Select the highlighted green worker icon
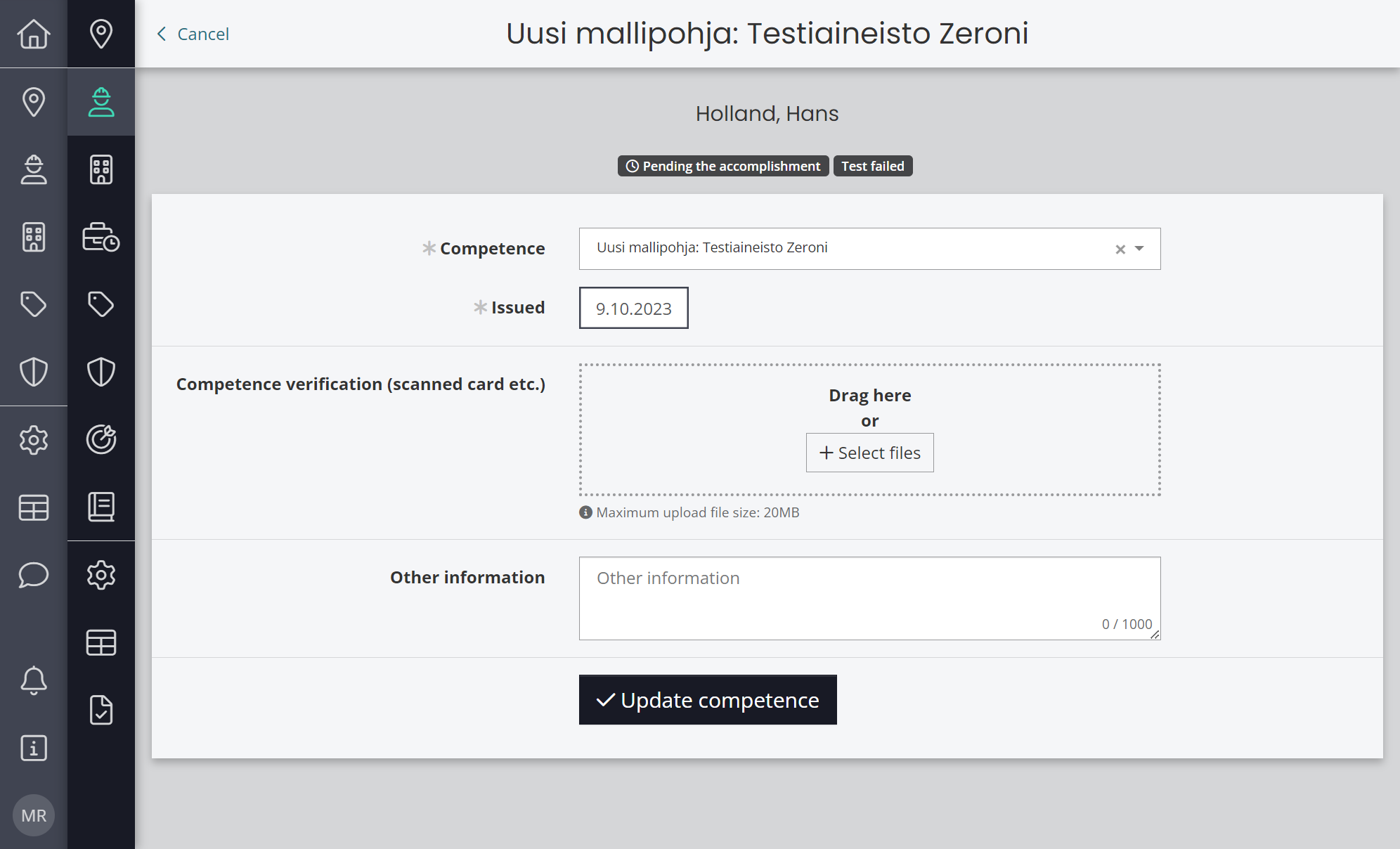 (101, 102)
